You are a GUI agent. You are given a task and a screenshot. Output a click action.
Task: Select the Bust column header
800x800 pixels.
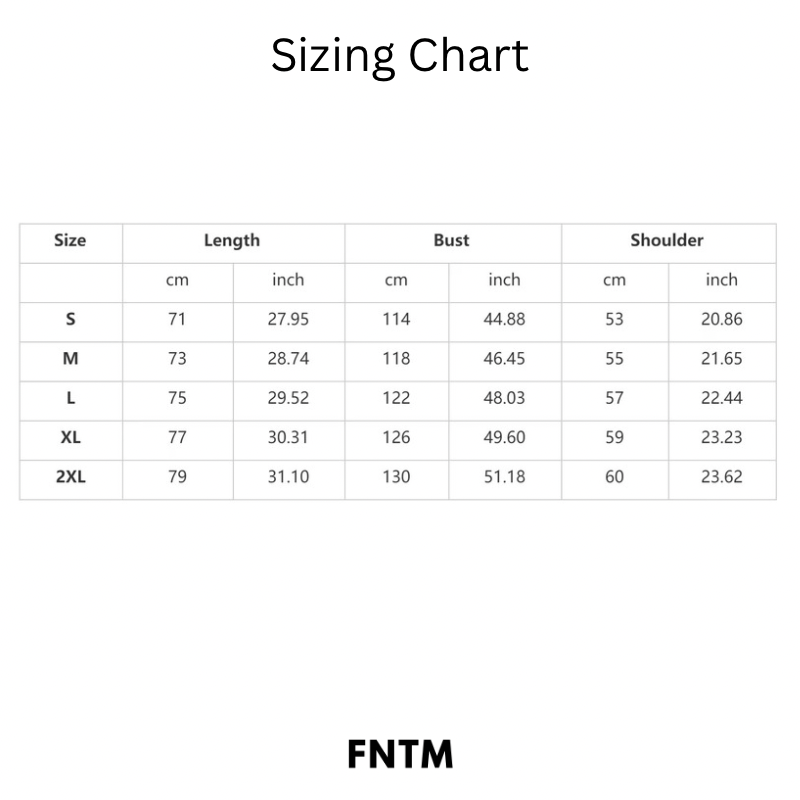pos(451,240)
